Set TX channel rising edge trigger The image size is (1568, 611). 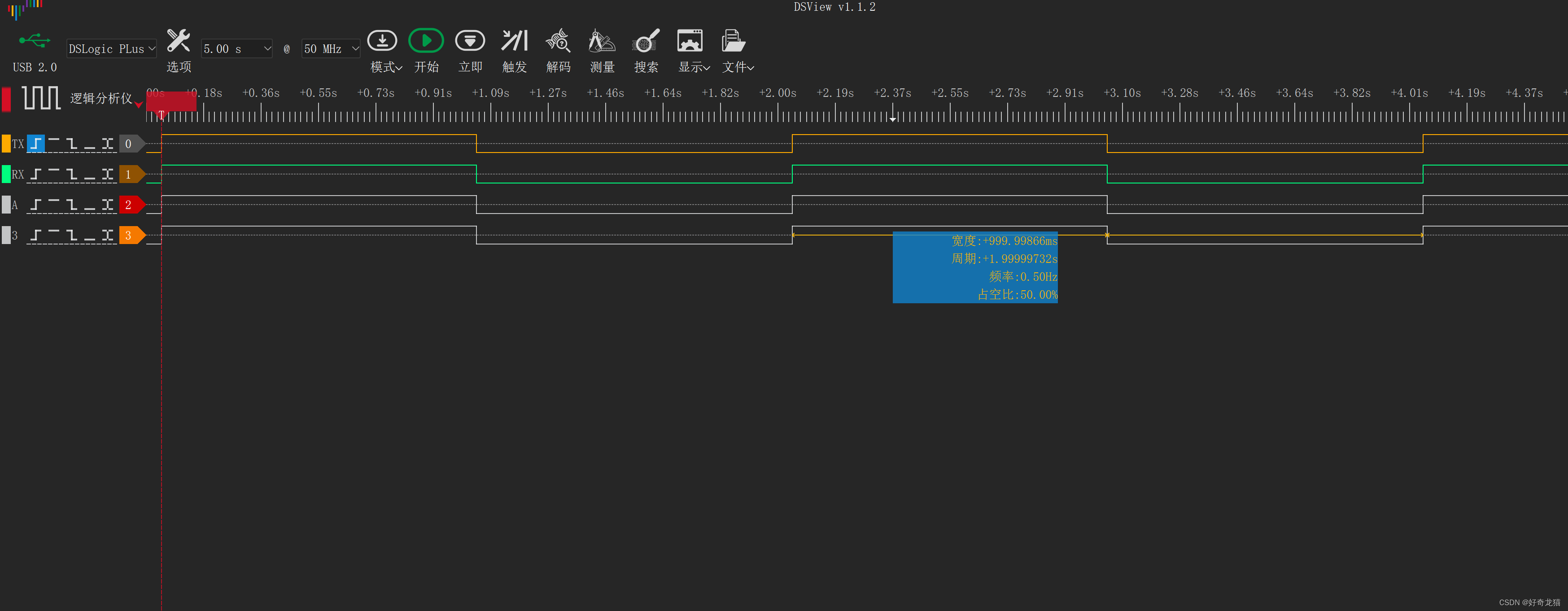(36, 144)
